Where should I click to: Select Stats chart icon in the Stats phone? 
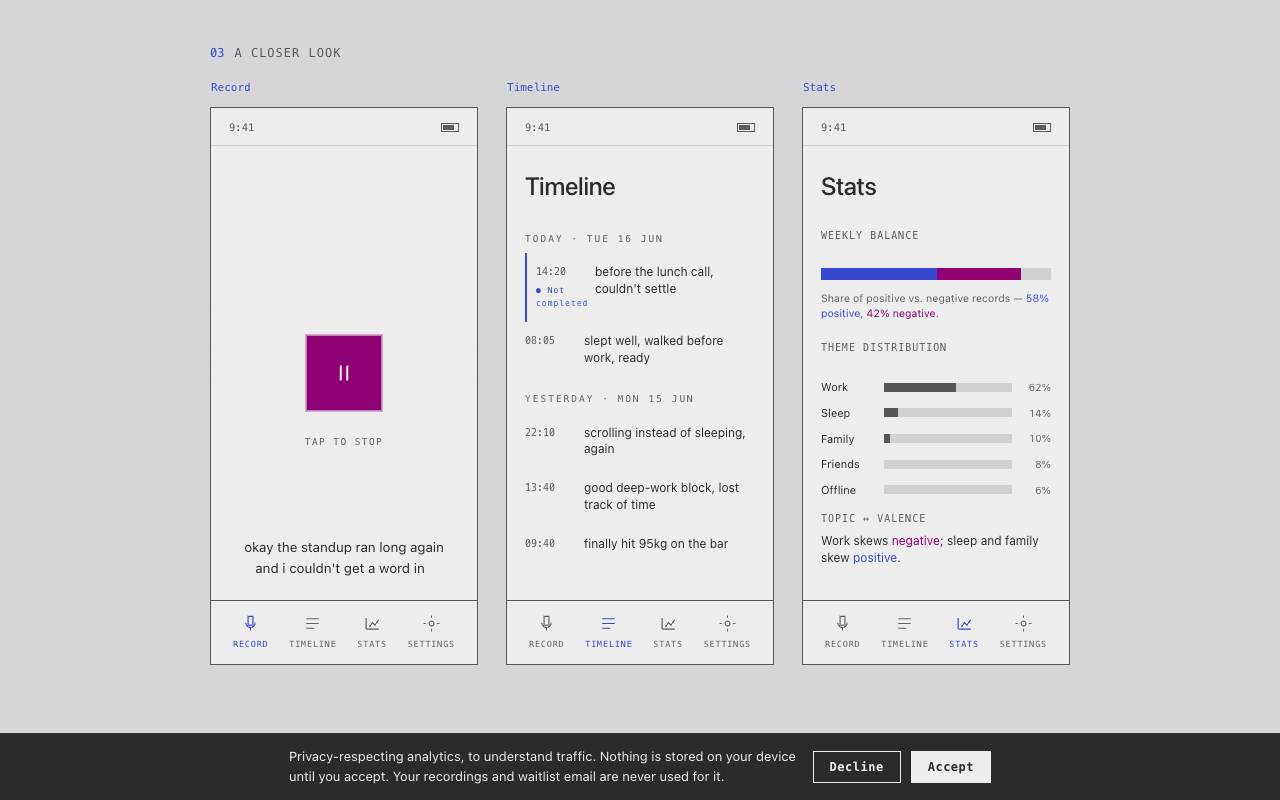(964, 623)
